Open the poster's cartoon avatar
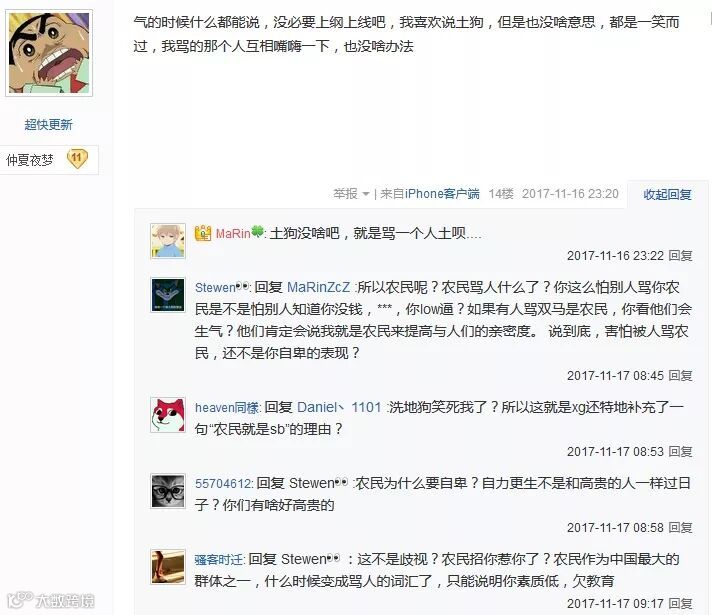The width and height of the screenshot is (712, 615). (x=49, y=53)
